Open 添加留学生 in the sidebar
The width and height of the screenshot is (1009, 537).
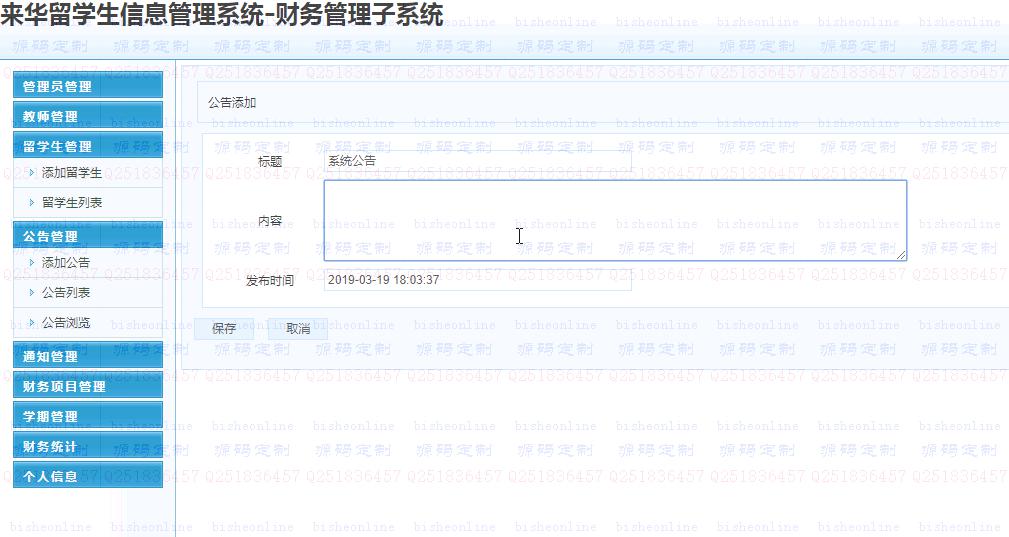pos(71,172)
